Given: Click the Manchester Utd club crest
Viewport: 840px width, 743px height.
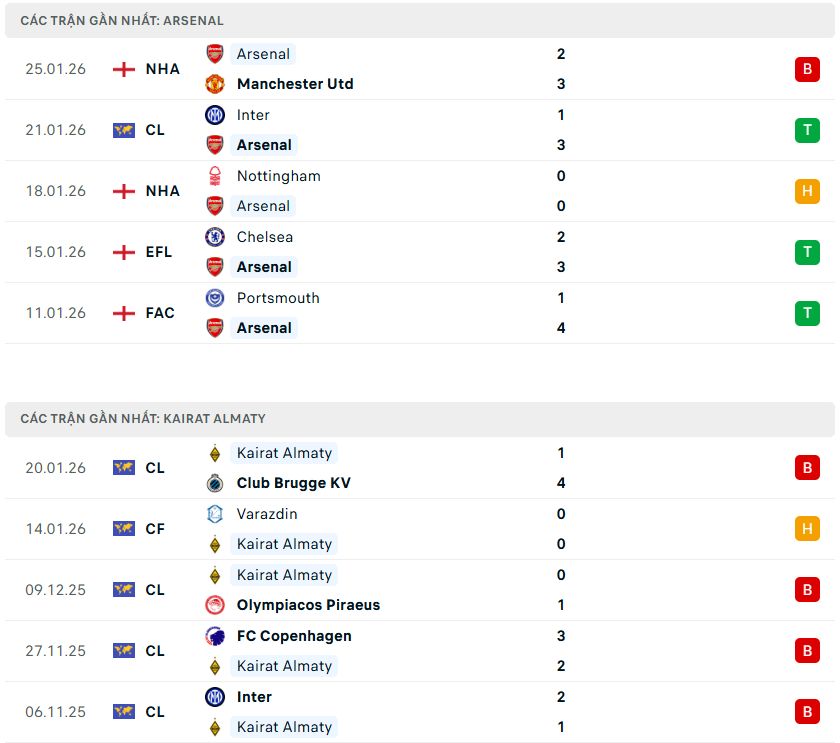Looking at the screenshot, I should [x=215, y=84].
